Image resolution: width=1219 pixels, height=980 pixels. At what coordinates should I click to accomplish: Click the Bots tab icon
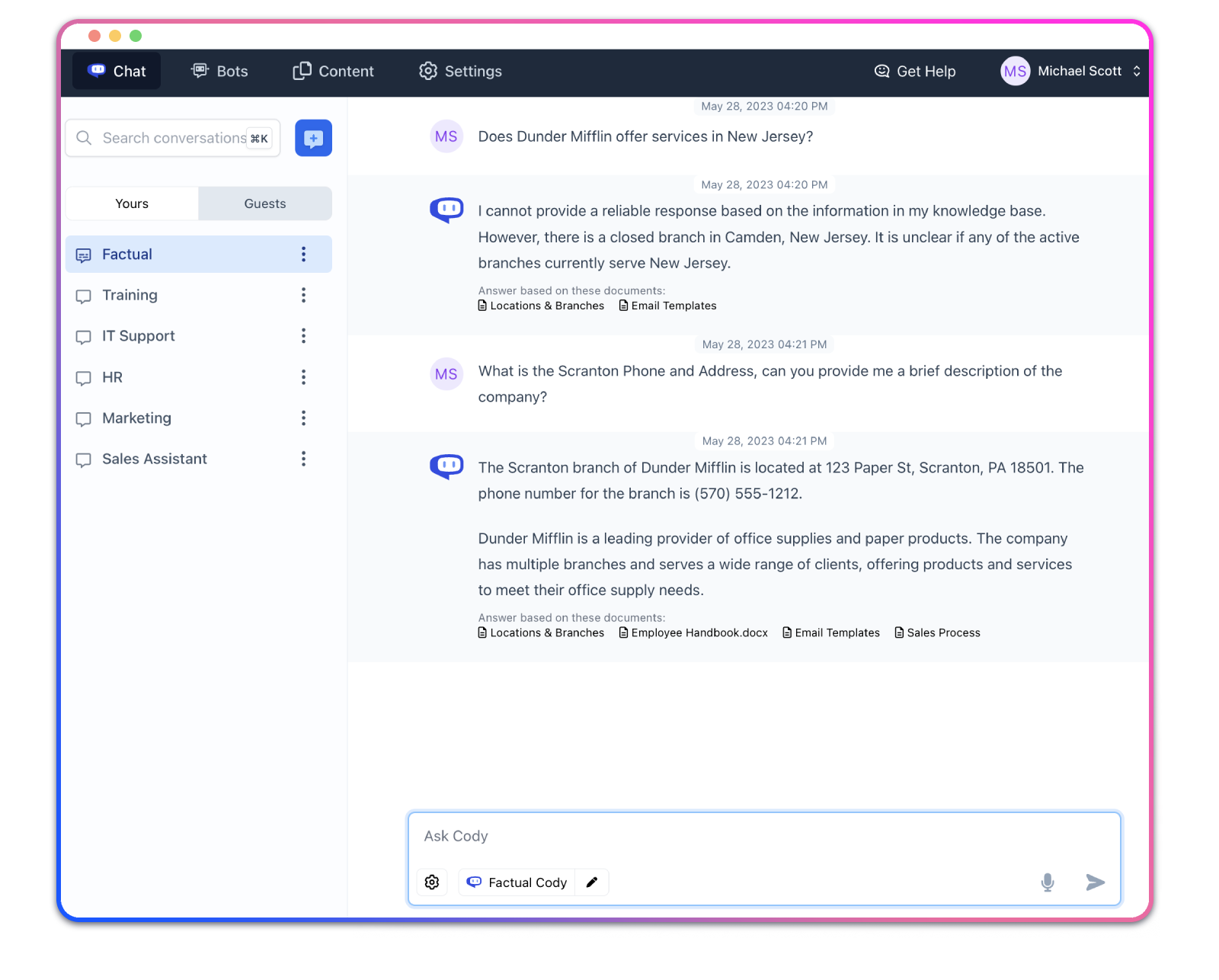(200, 70)
